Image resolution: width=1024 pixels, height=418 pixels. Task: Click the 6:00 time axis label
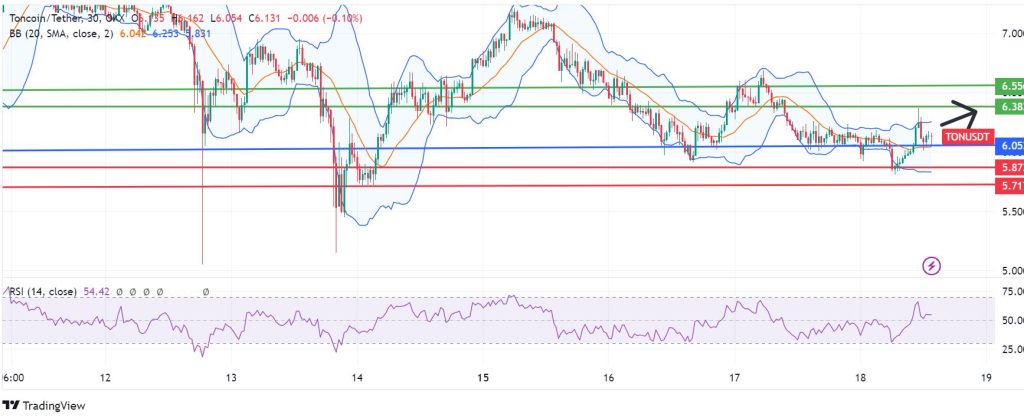[x=13, y=378]
